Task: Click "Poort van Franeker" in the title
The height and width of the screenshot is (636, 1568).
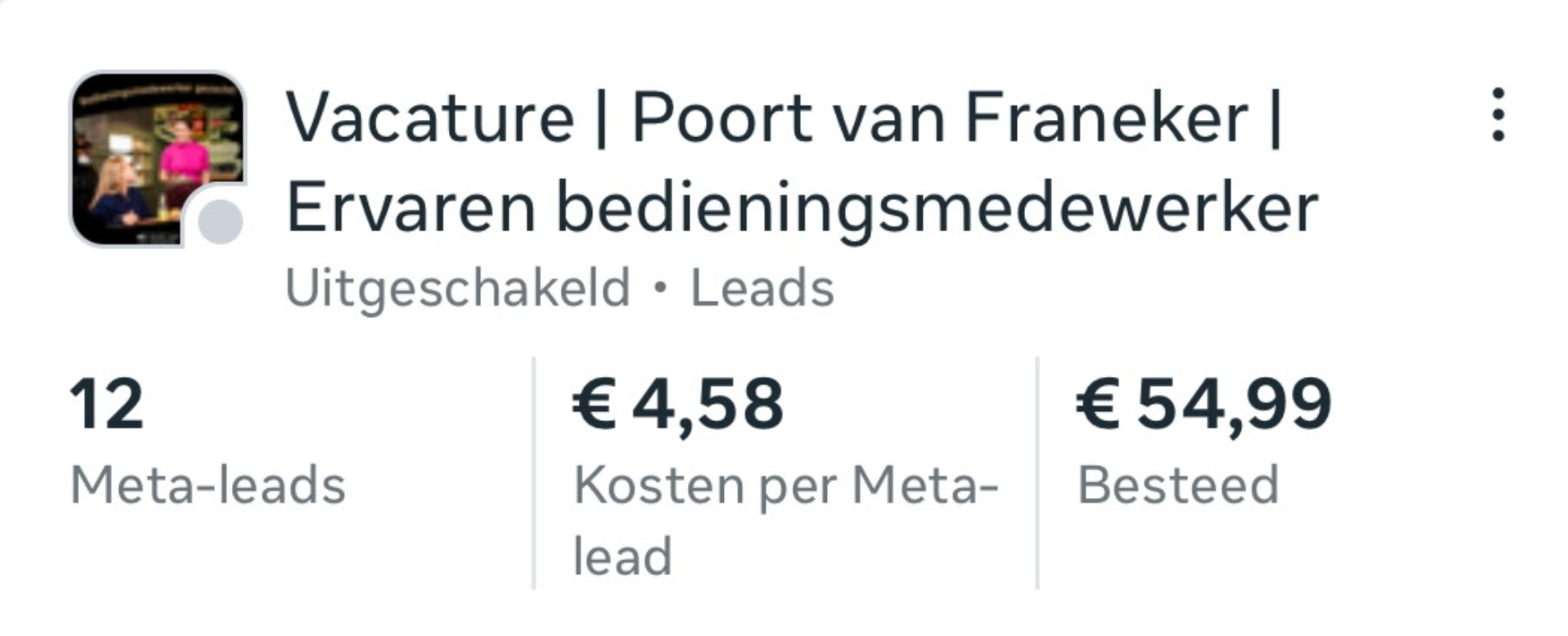Action: (939, 117)
